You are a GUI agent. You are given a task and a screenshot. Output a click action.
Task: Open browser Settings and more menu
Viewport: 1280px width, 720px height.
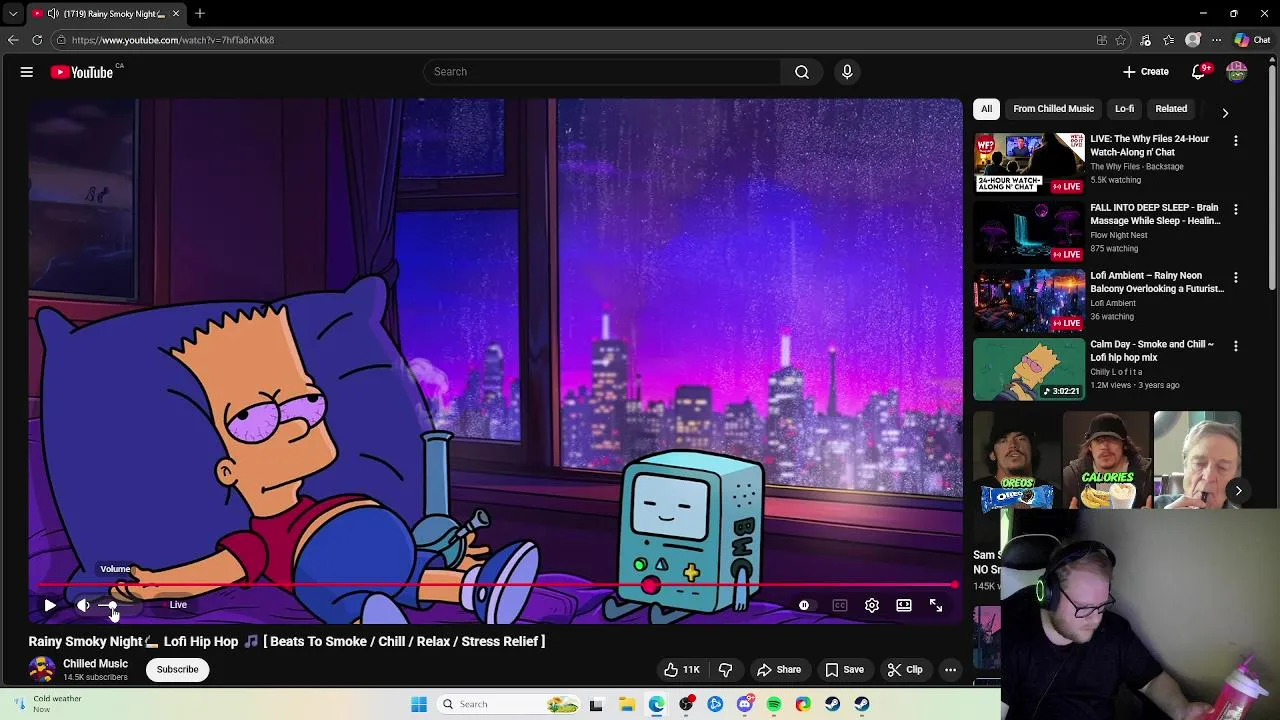pyautogui.click(x=1216, y=40)
